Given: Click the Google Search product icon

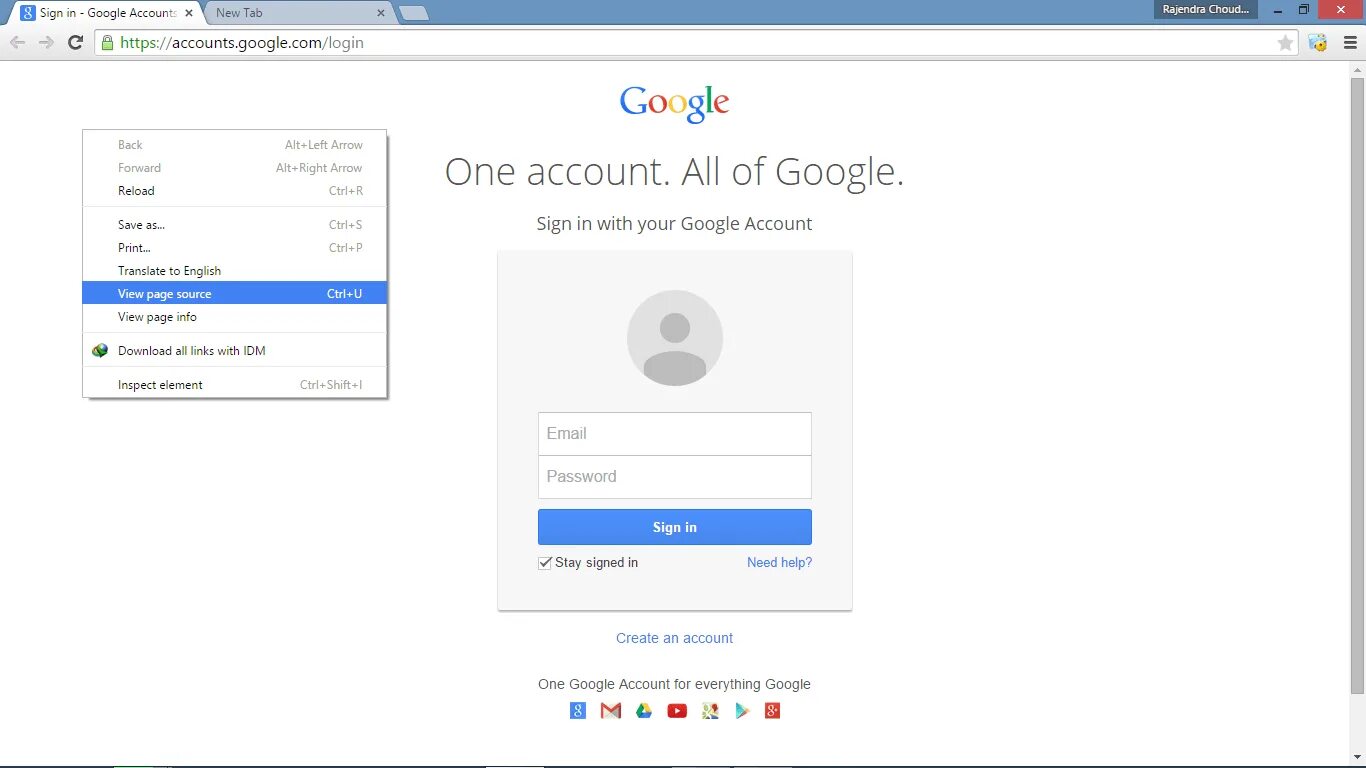Looking at the screenshot, I should [x=578, y=711].
